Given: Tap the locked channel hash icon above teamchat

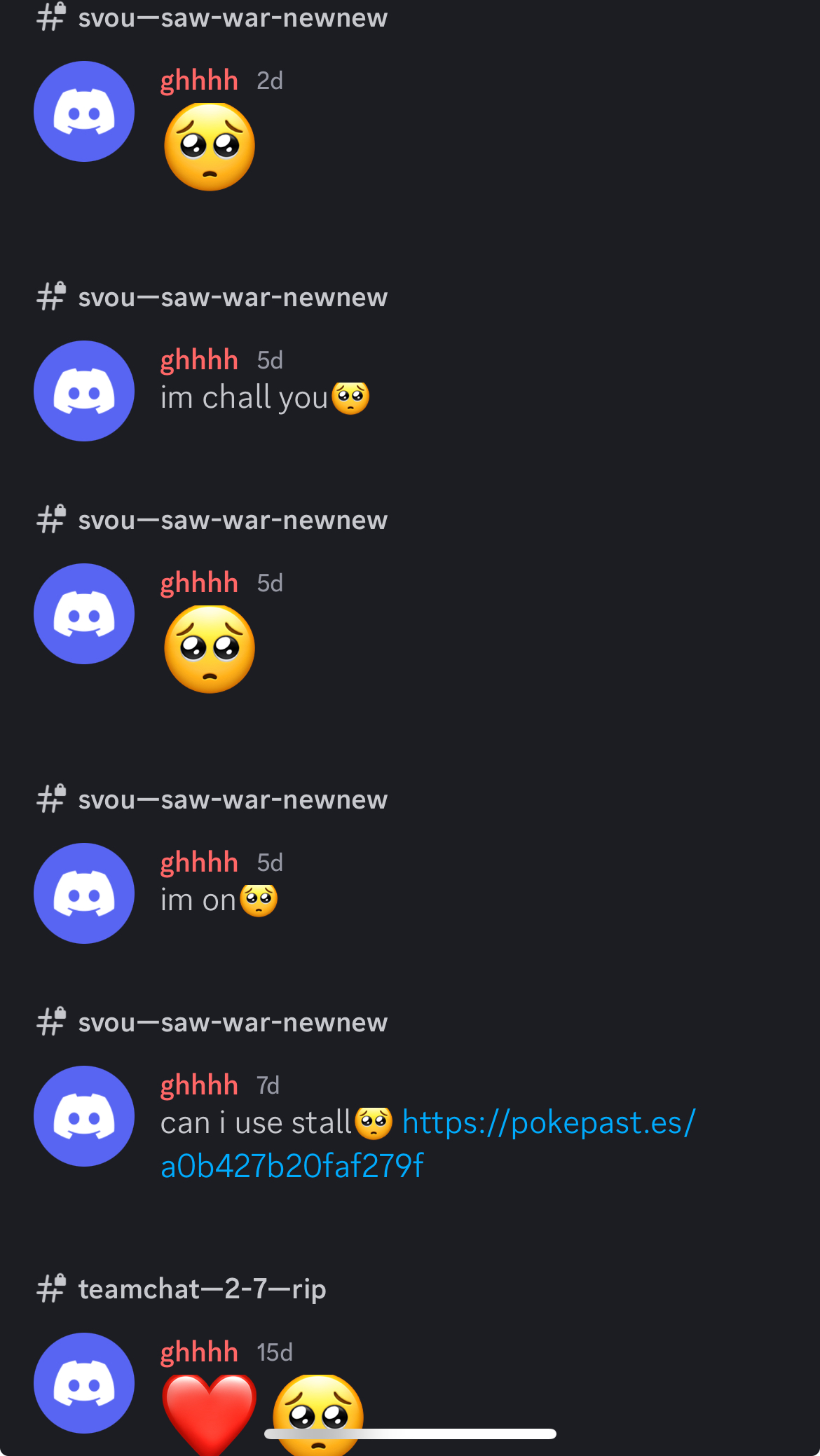Looking at the screenshot, I should (x=51, y=1289).
